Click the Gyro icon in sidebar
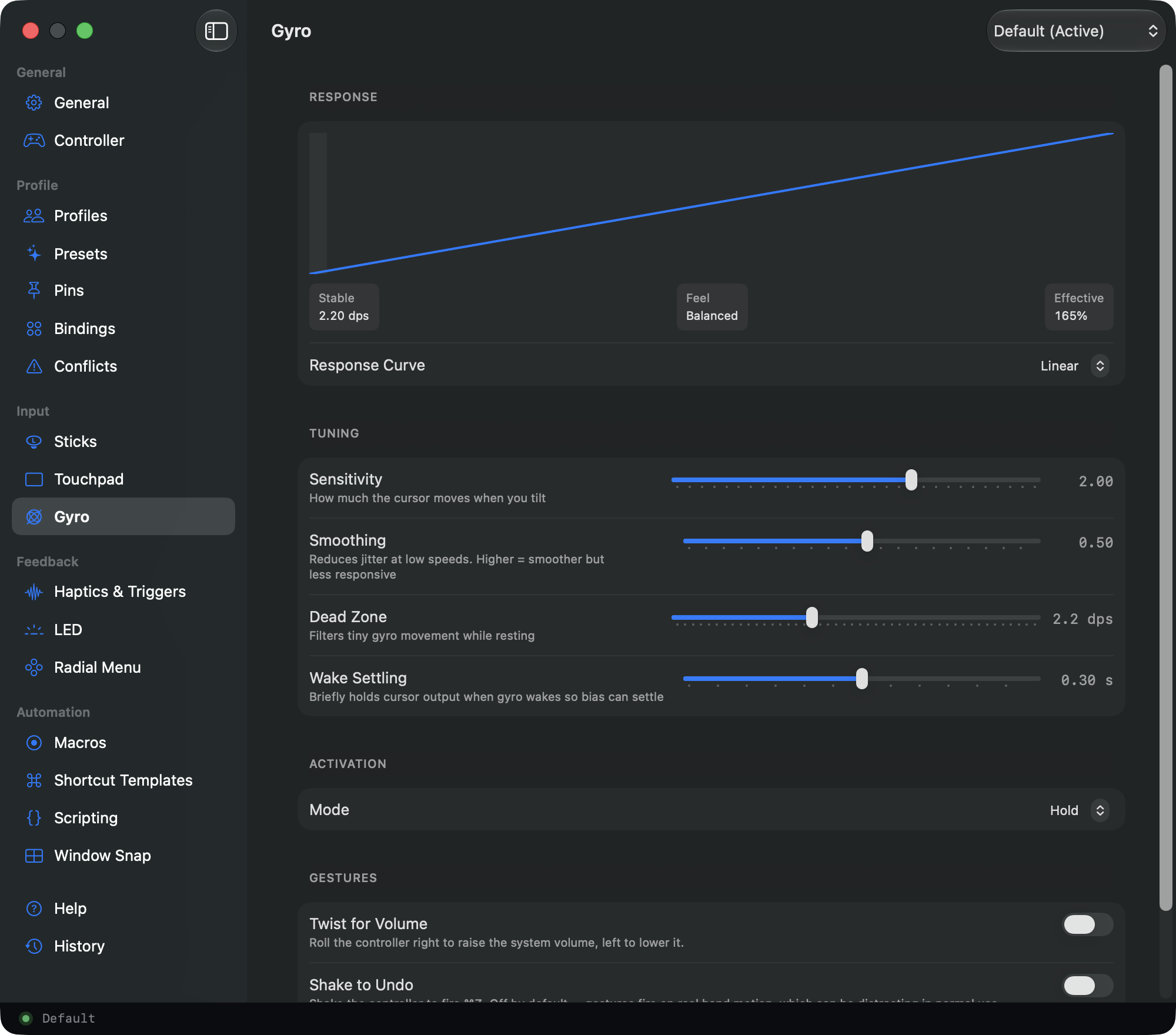1176x1035 pixels. coord(34,517)
